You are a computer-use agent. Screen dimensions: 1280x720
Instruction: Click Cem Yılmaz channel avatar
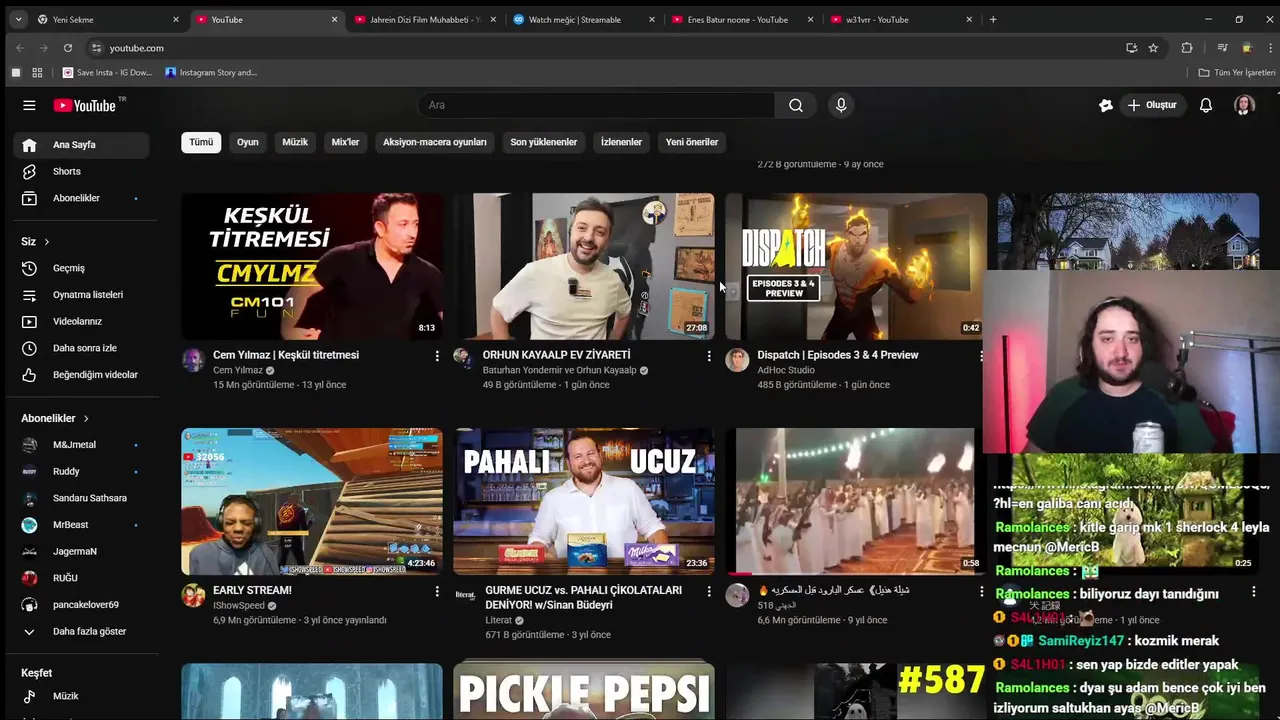click(x=193, y=360)
